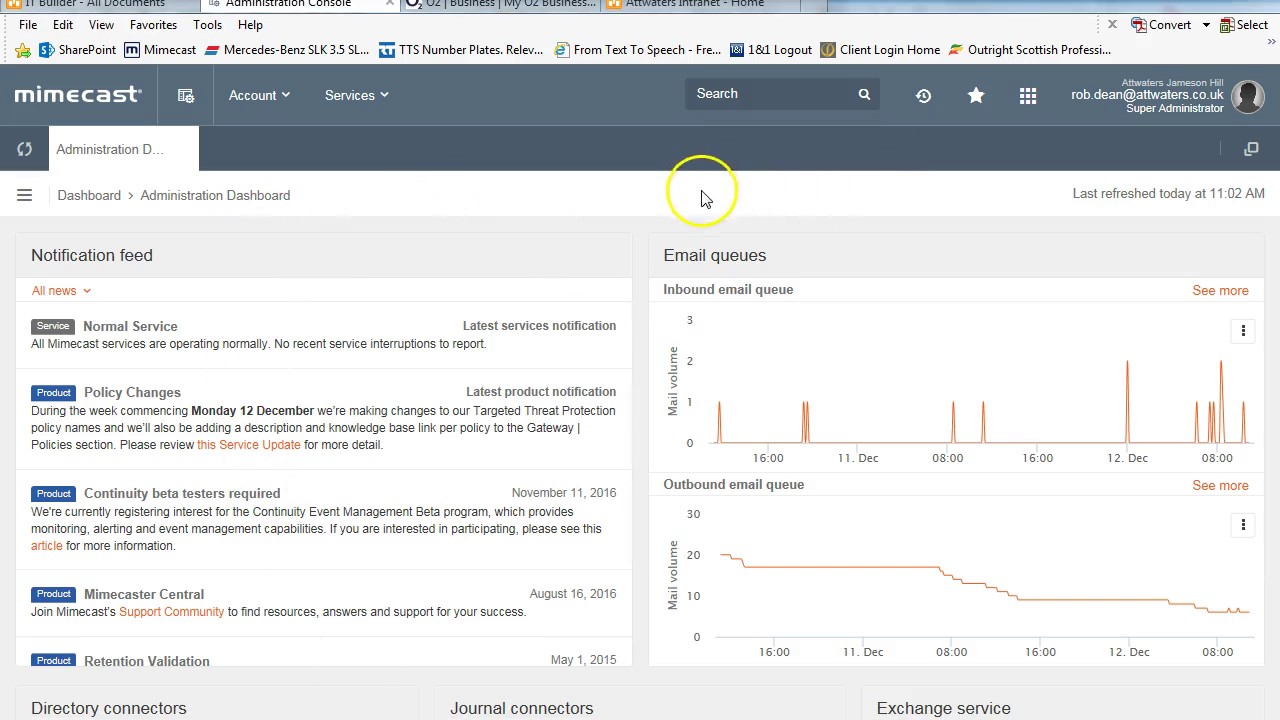Open outbound queue chart options menu
Screen dimensions: 1280x720
tap(1243, 525)
